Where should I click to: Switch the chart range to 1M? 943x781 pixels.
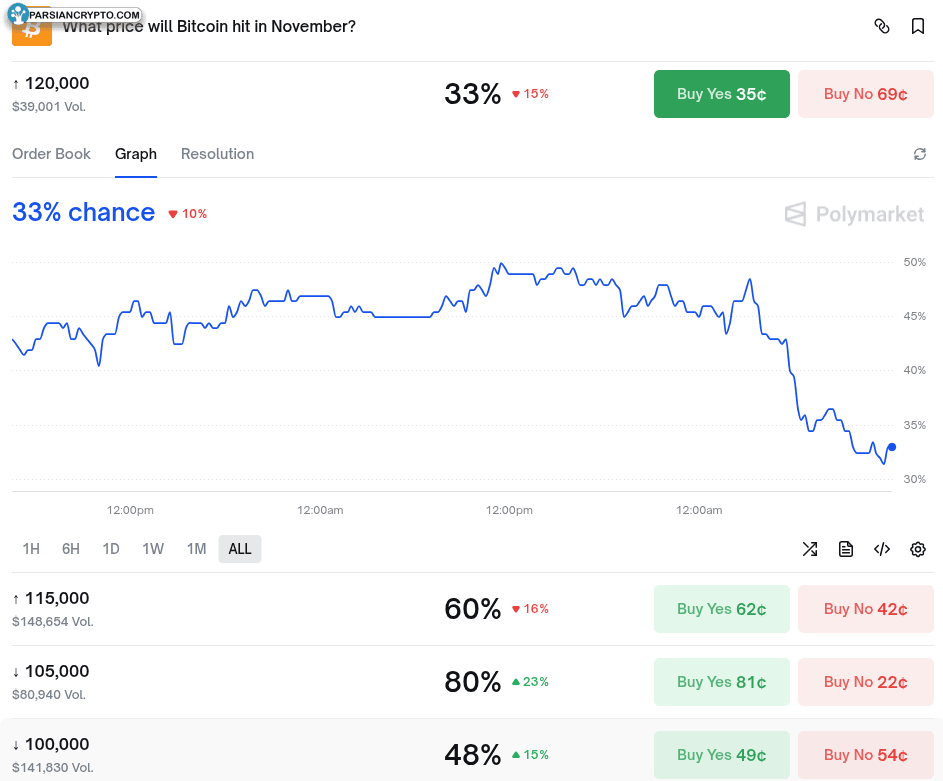(196, 549)
